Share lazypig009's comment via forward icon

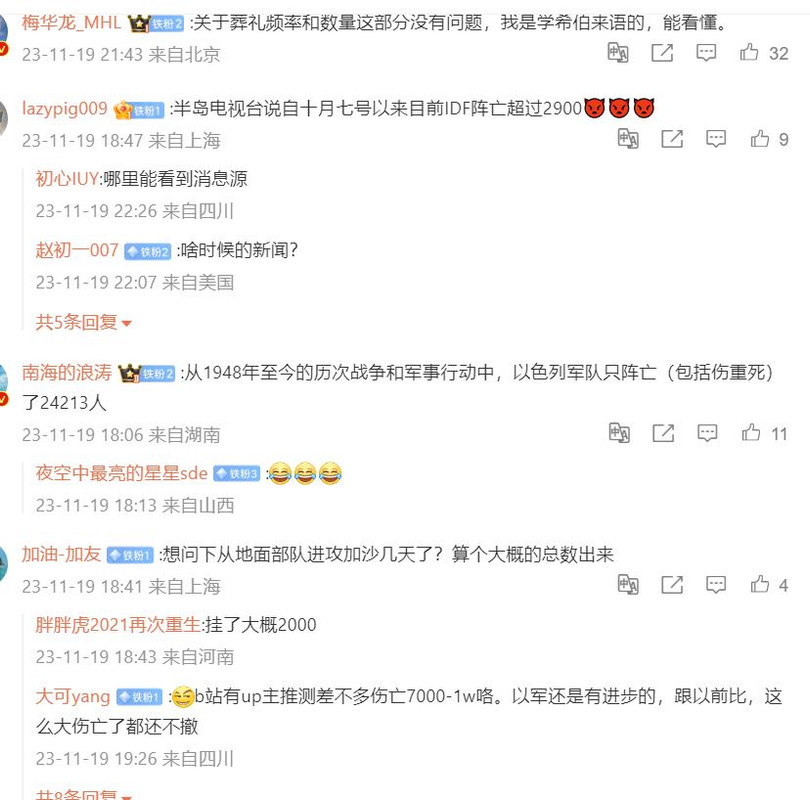672,138
